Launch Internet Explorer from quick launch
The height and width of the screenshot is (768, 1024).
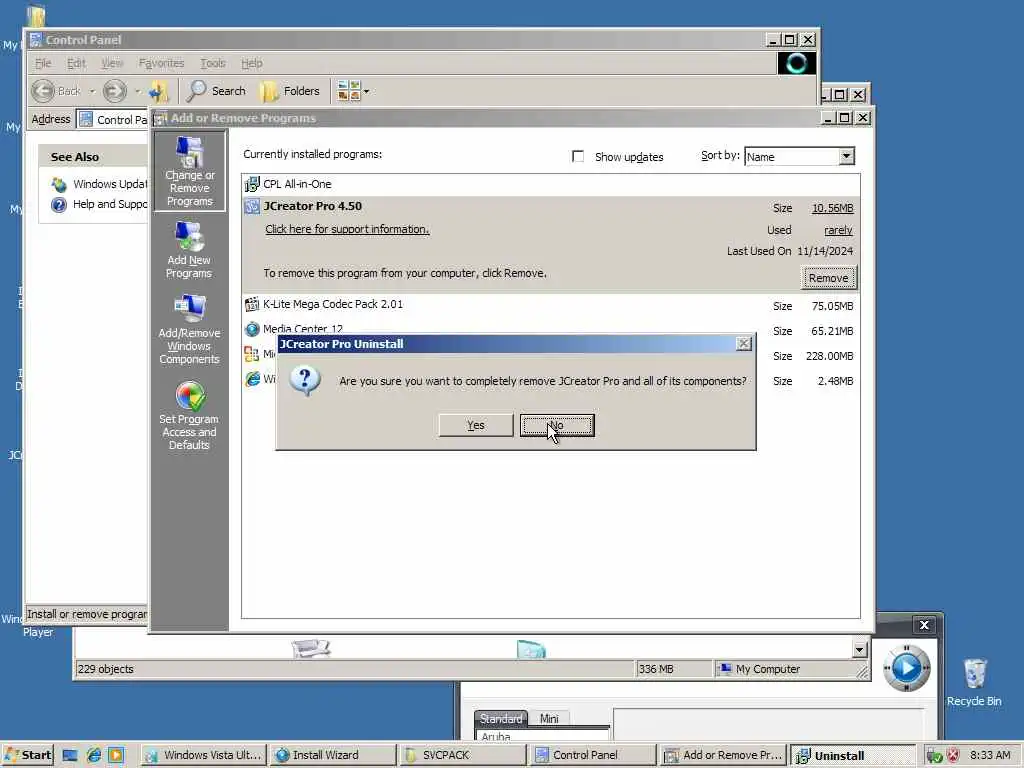pyautogui.click(x=93, y=756)
